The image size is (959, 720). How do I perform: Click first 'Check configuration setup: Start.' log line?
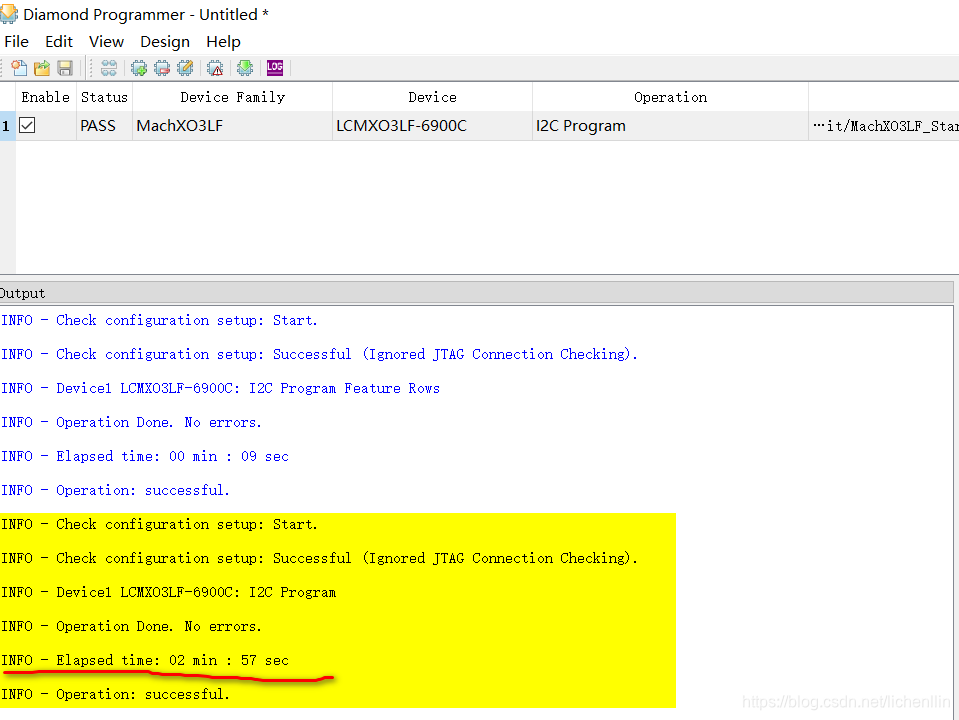point(159,321)
